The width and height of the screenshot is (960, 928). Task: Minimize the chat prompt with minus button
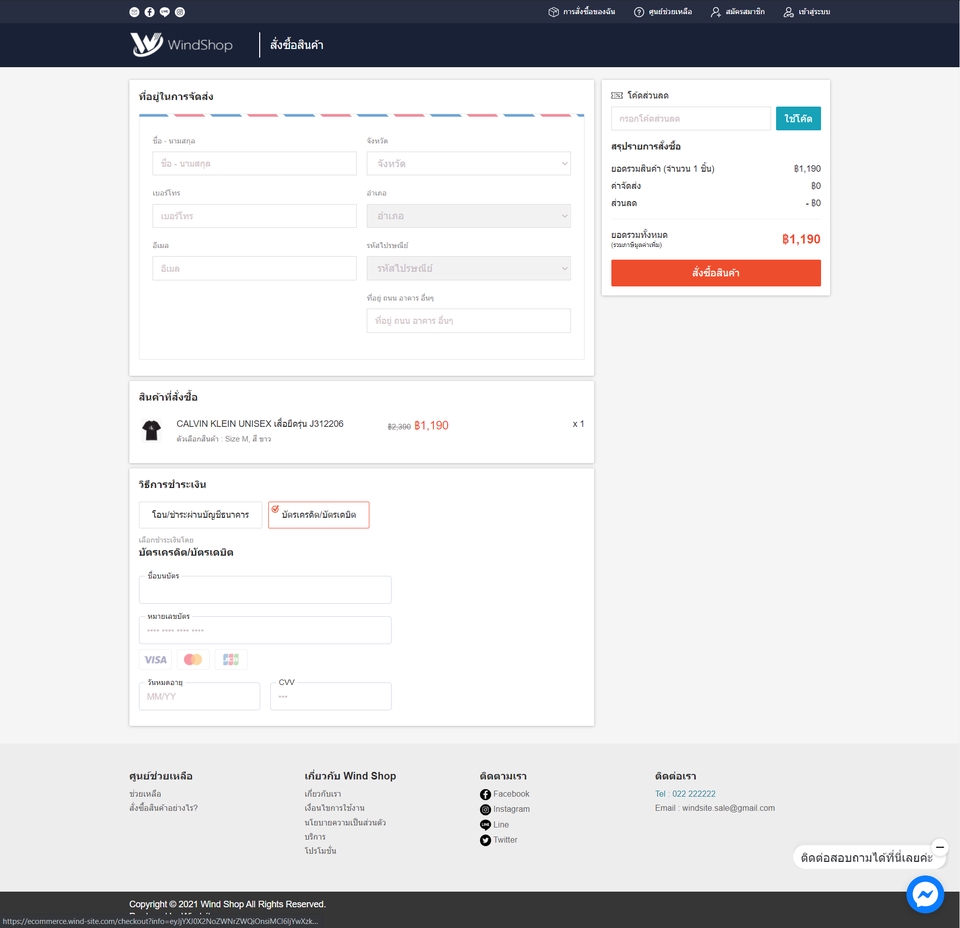pos(940,847)
